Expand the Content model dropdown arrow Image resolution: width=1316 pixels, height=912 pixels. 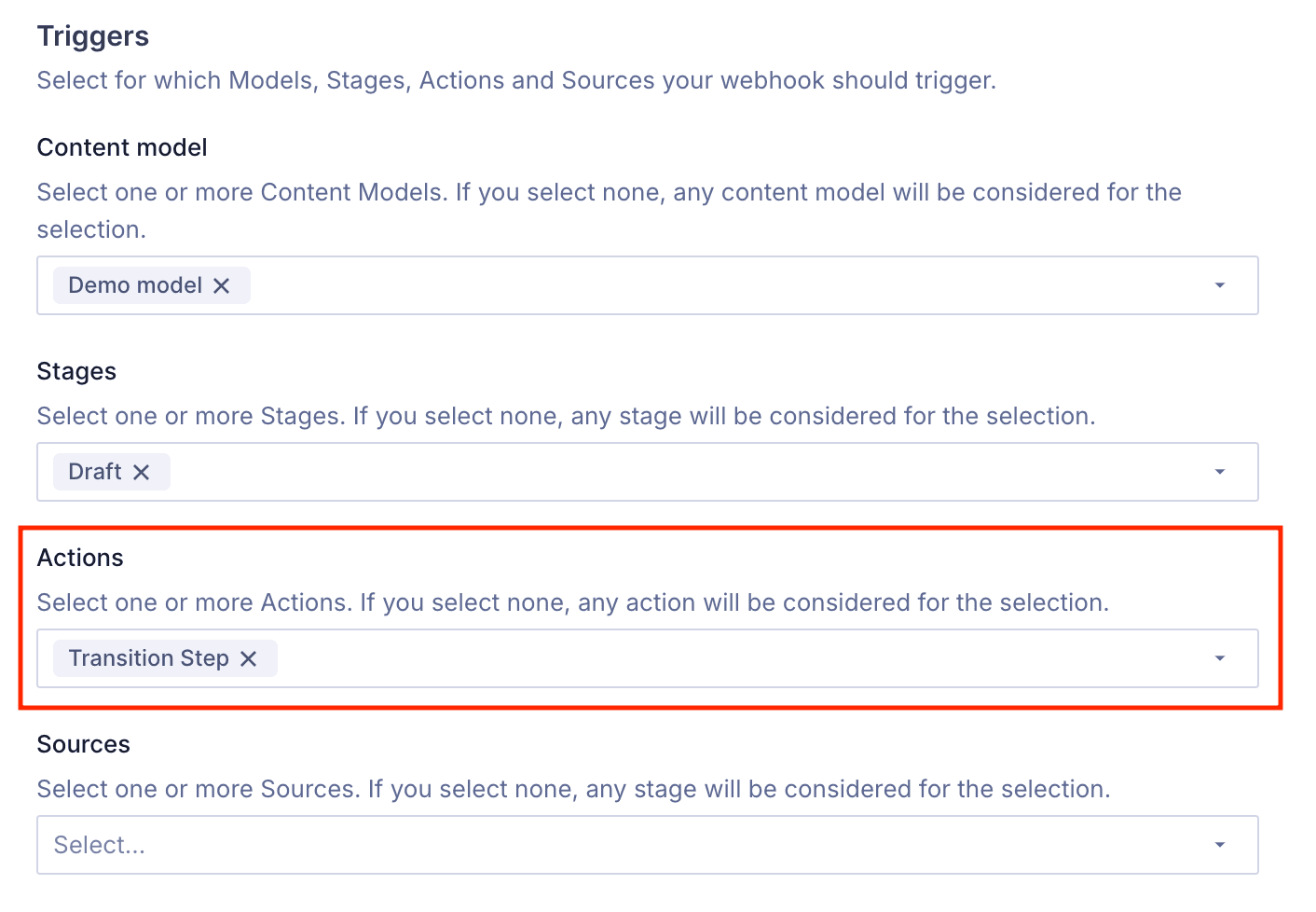coord(1219,285)
